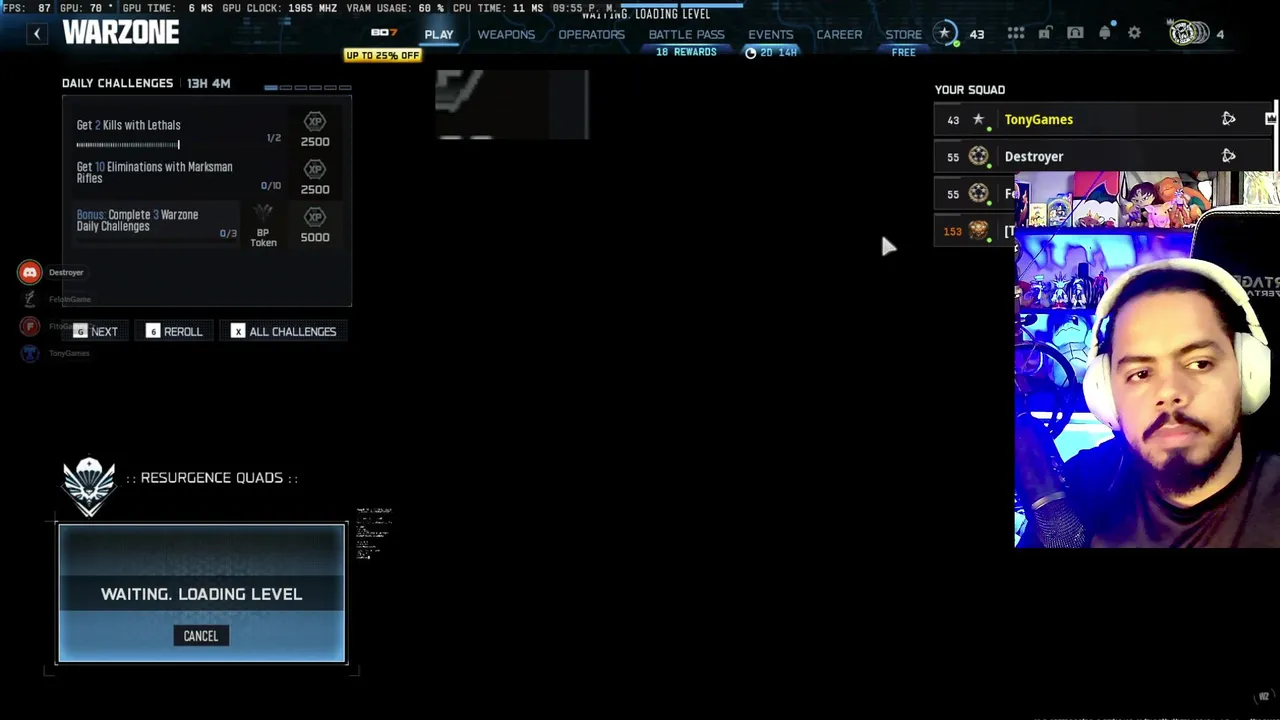
Task: Click the Resurgence Quads parachute emblem
Action: click(x=89, y=487)
